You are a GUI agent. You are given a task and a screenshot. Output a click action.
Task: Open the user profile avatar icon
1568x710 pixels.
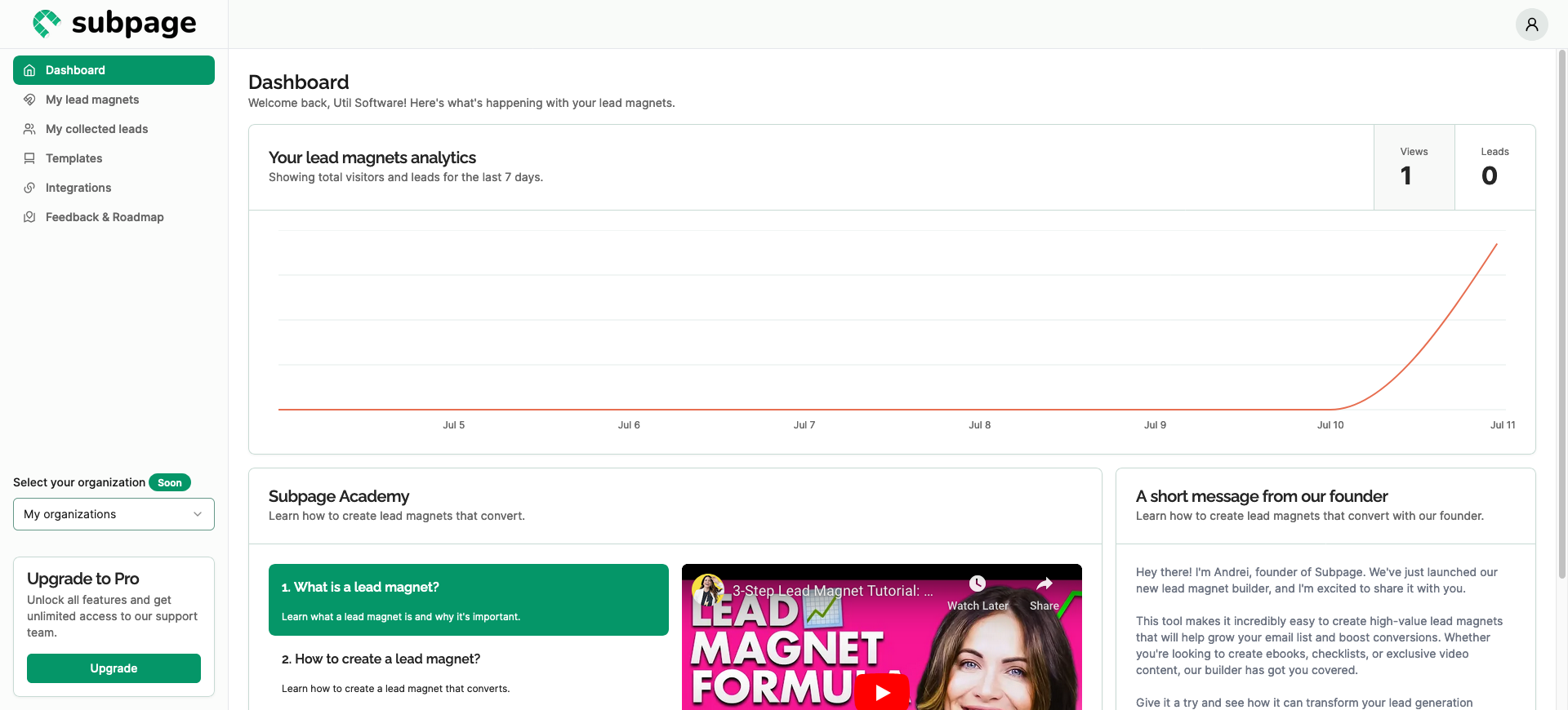(1532, 24)
